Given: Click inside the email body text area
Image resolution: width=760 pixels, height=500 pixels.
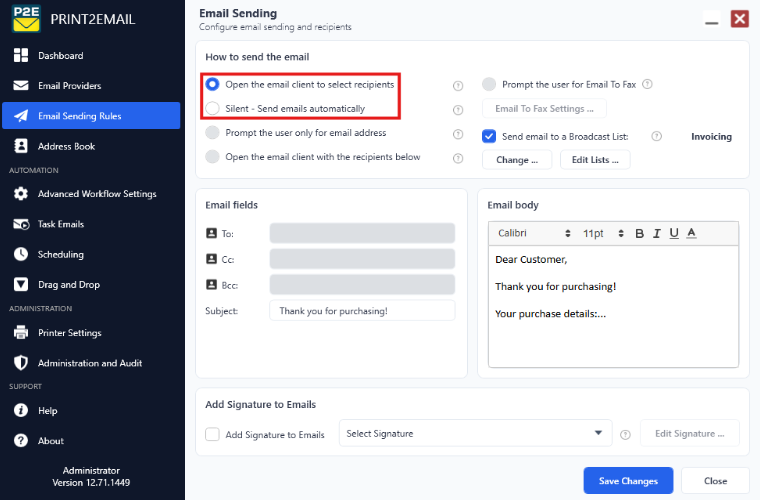Looking at the screenshot, I should point(613,306).
